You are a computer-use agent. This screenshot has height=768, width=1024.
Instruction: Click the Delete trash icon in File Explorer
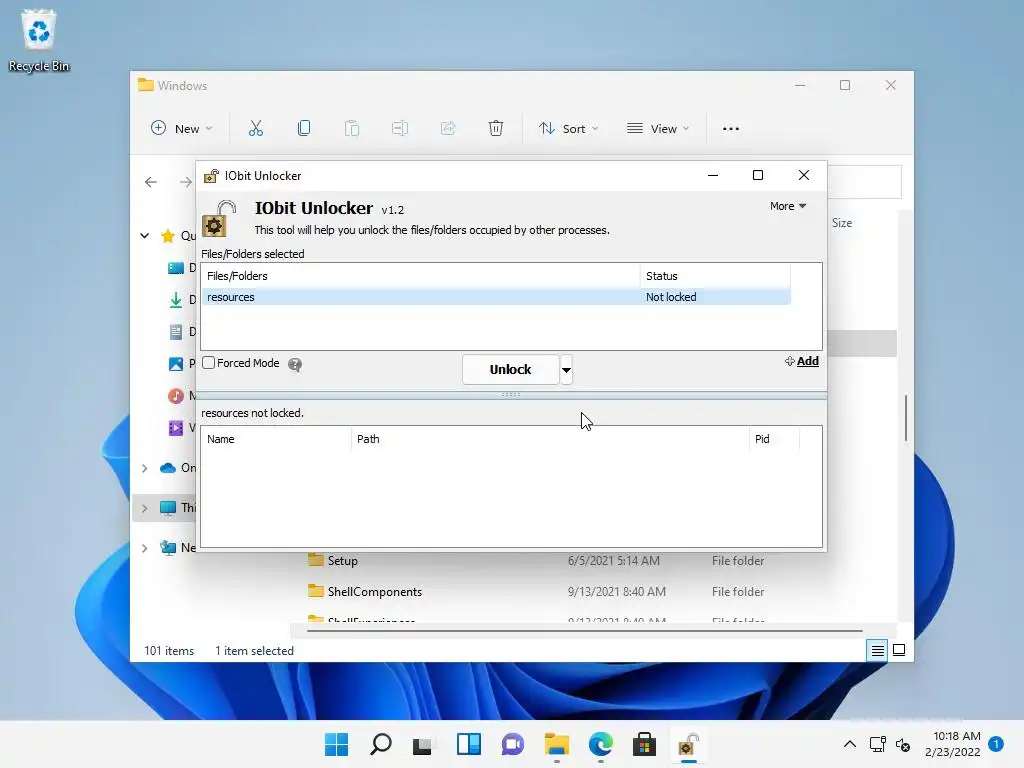pos(496,129)
